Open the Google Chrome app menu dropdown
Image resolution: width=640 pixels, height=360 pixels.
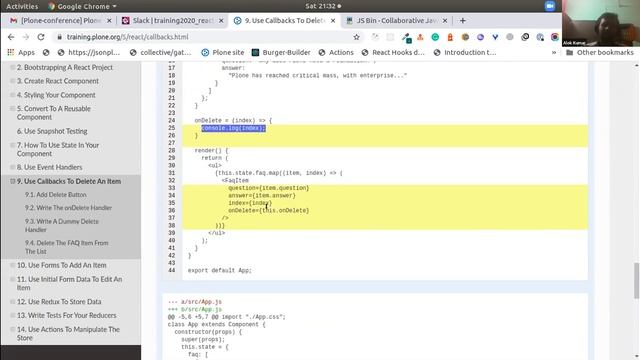tap(82, 6)
